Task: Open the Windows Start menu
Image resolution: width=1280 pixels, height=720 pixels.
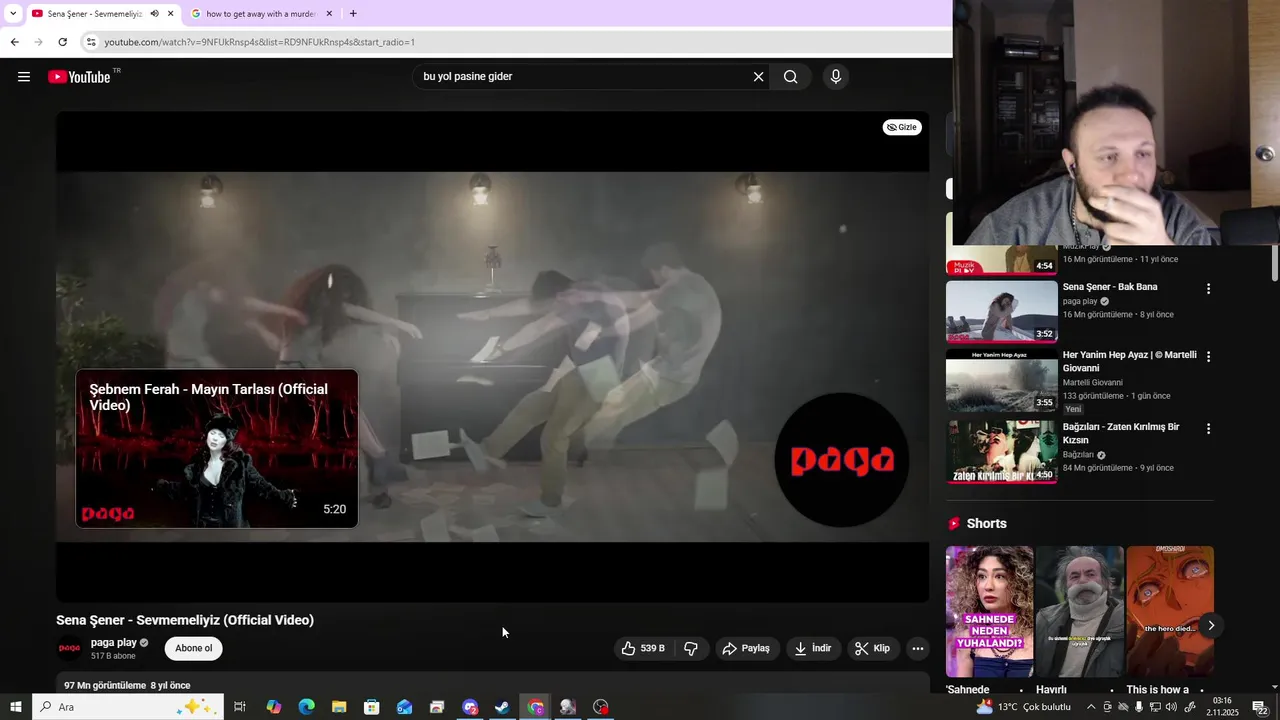Action: click(x=16, y=707)
